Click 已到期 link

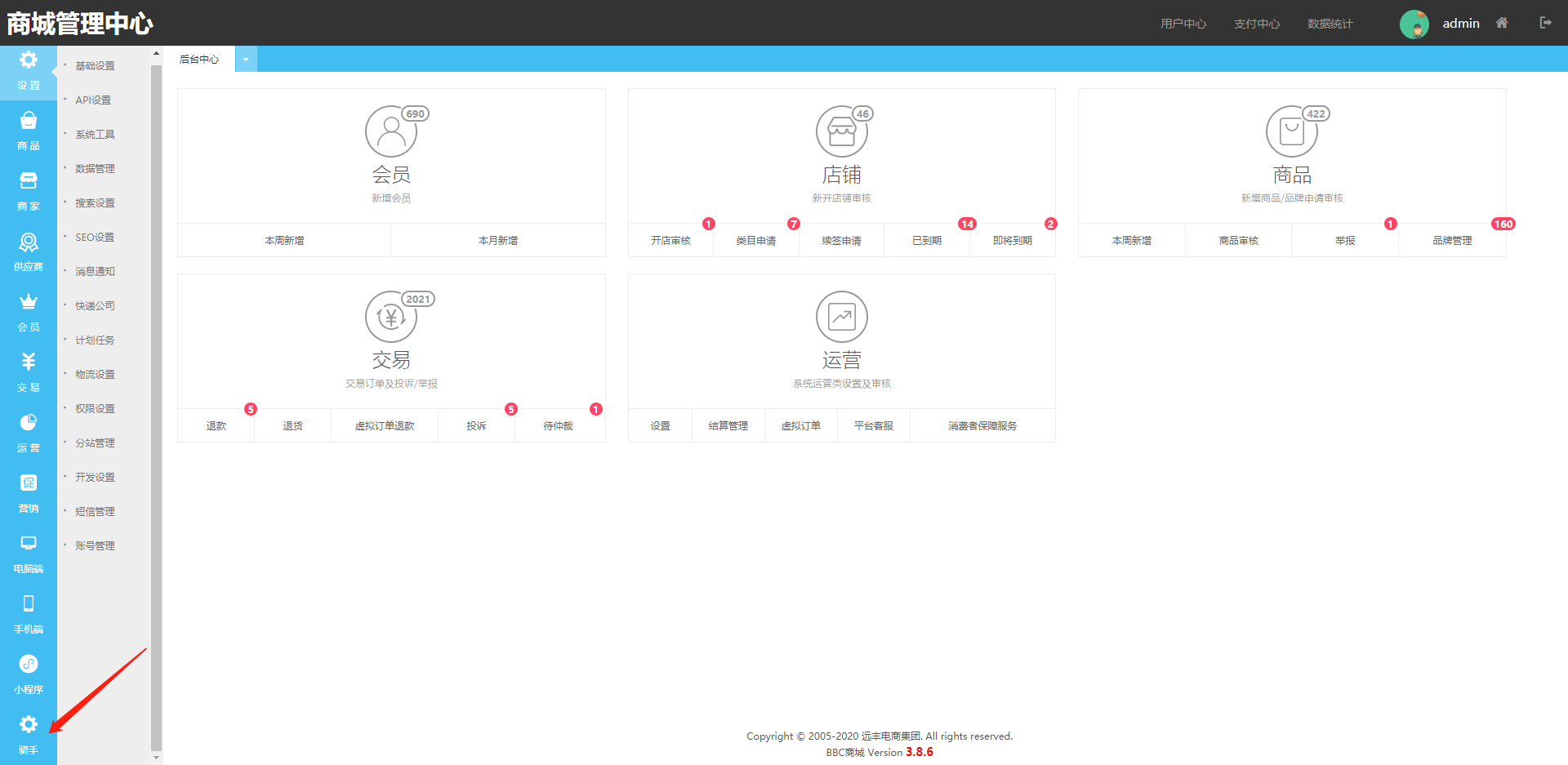coord(927,241)
